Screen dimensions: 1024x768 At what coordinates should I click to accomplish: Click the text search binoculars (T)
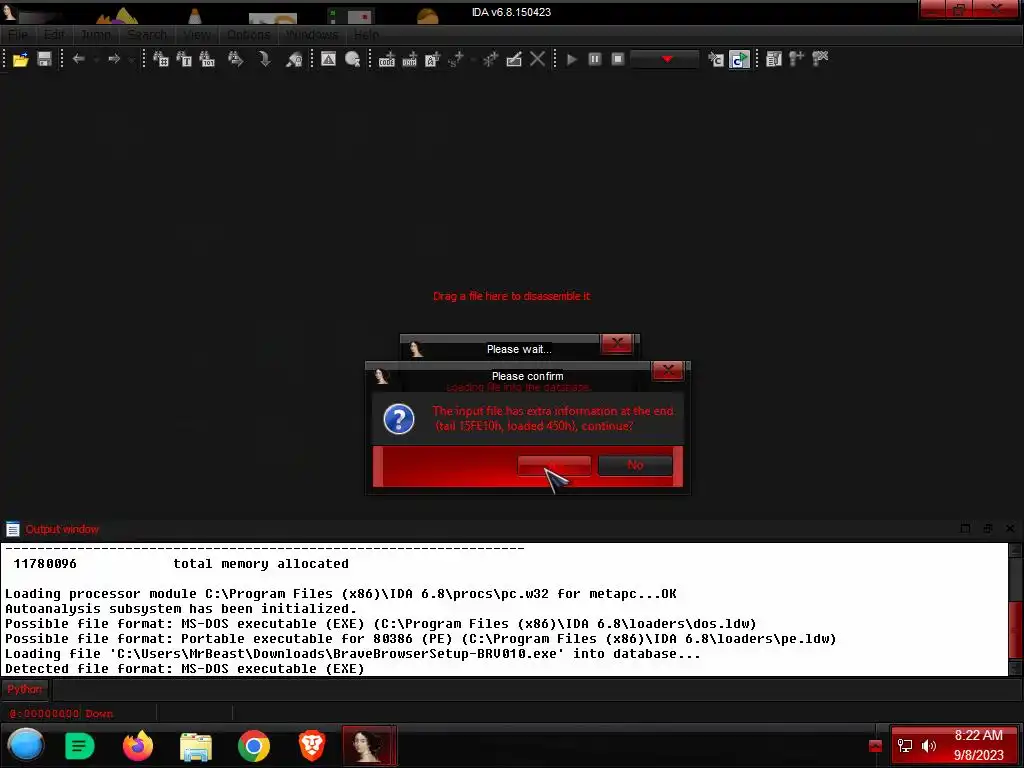184,59
